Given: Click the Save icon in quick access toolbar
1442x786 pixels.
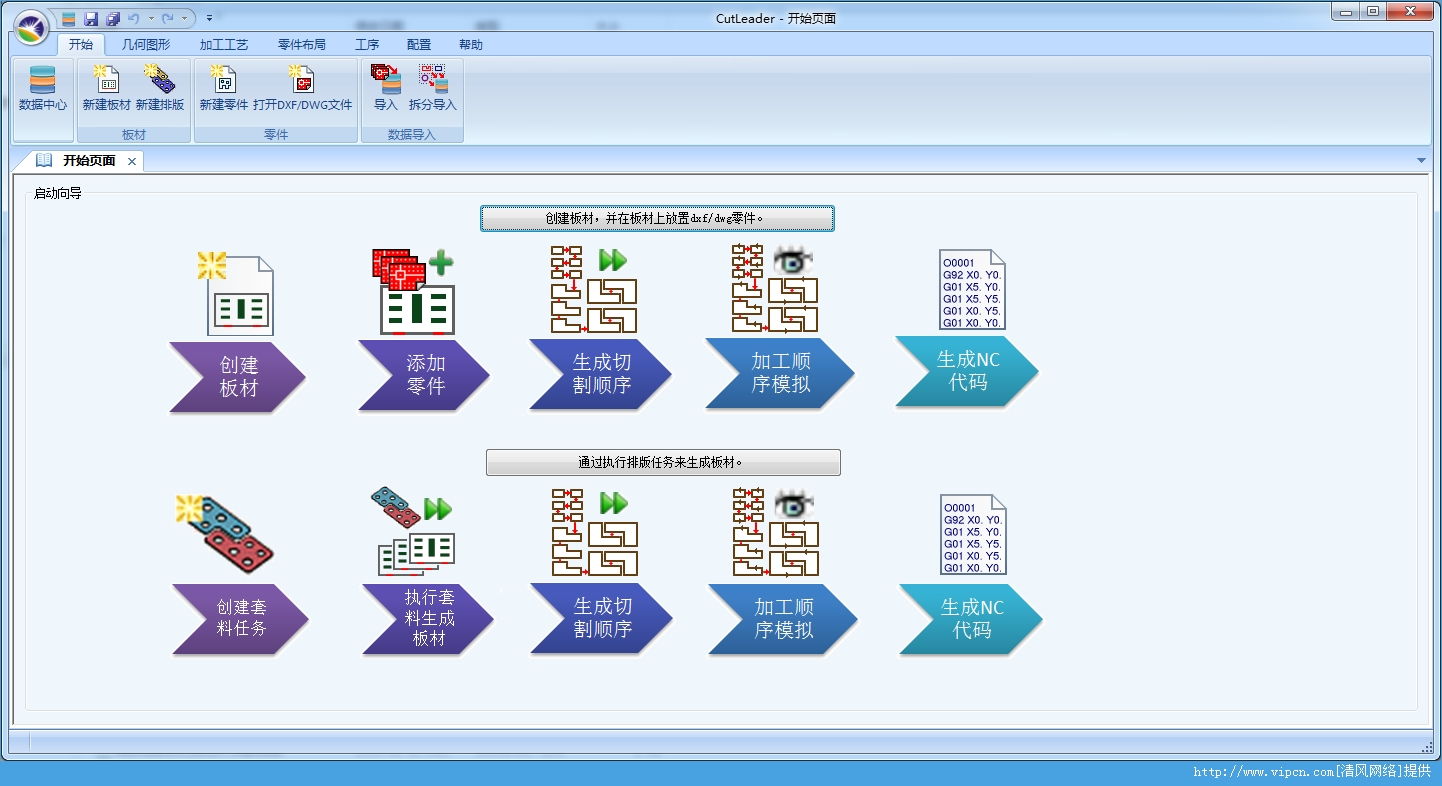Looking at the screenshot, I should pos(91,17).
